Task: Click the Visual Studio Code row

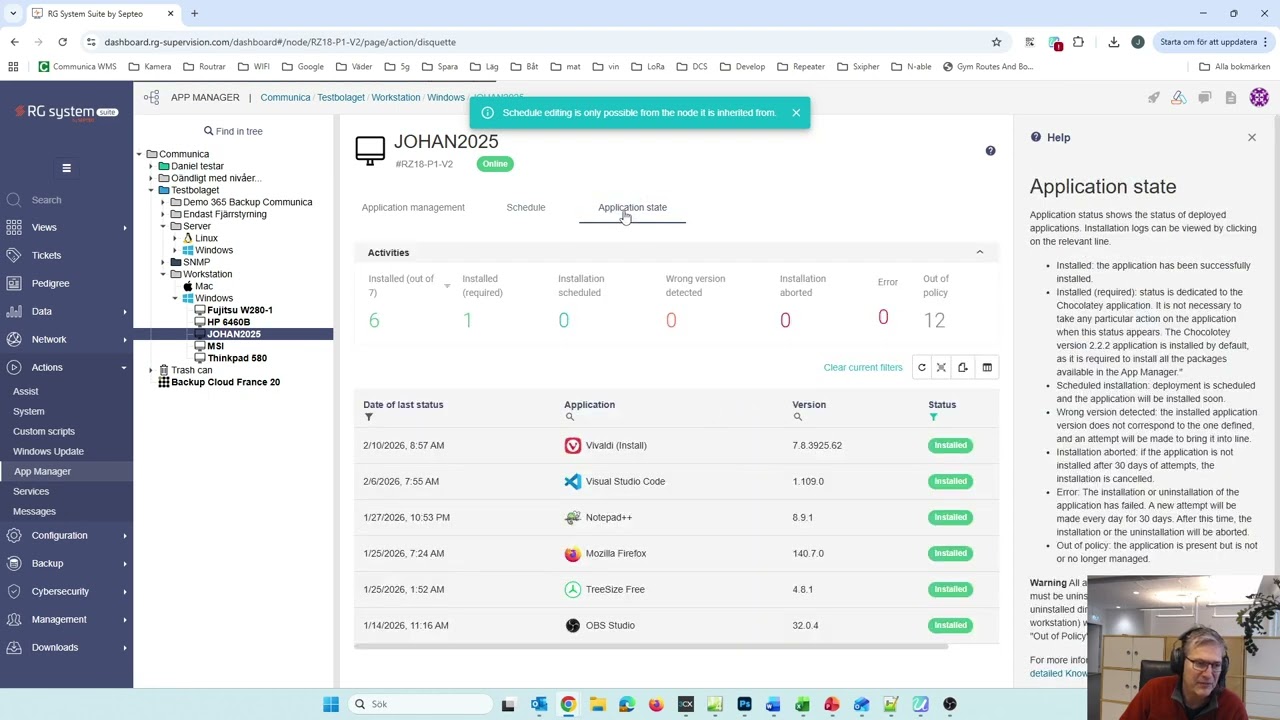Action: [x=676, y=481]
